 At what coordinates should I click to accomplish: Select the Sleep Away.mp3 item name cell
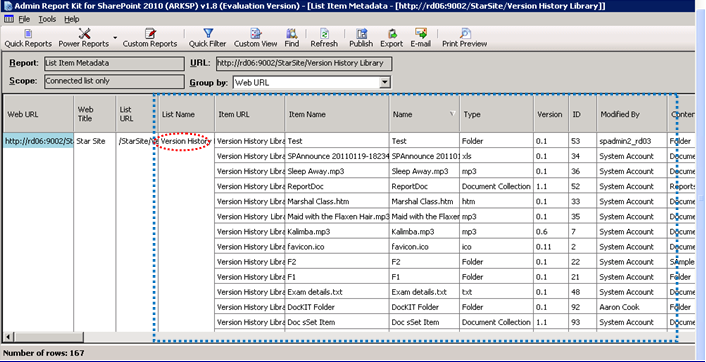pos(337,171)
